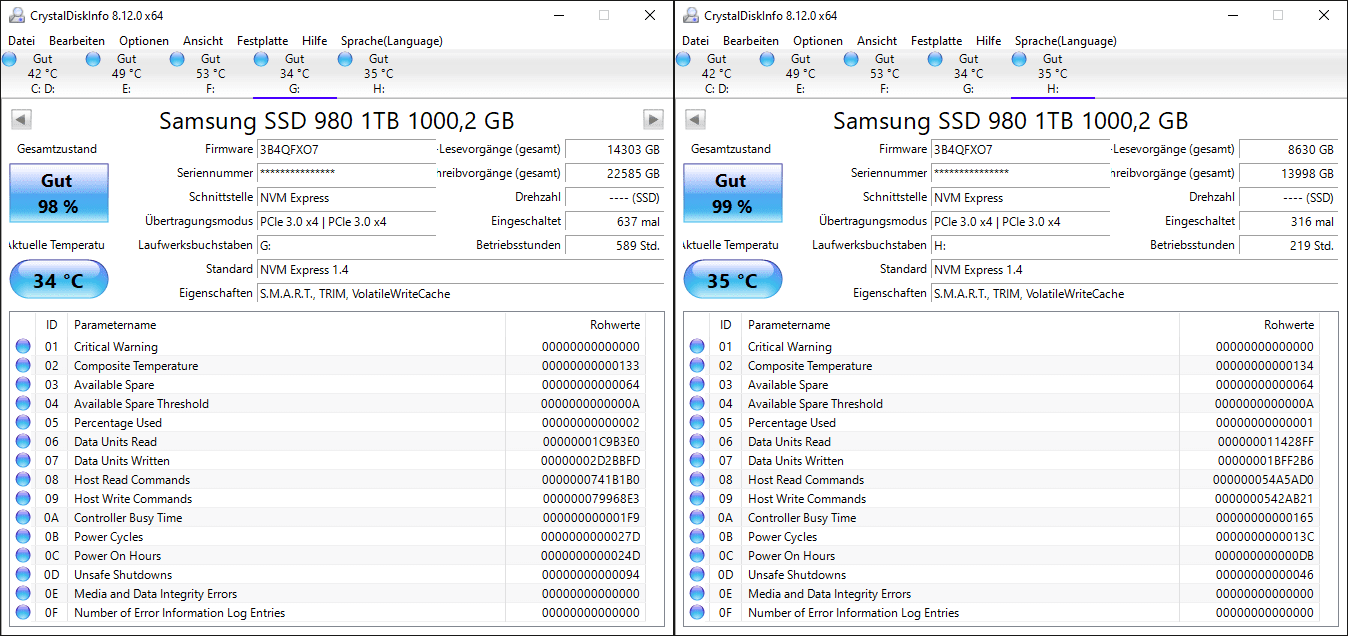The height and width of the screenshot is (636, 1348).
Task: Open Optionen menu in right window
Action: [x=818, y=41]
